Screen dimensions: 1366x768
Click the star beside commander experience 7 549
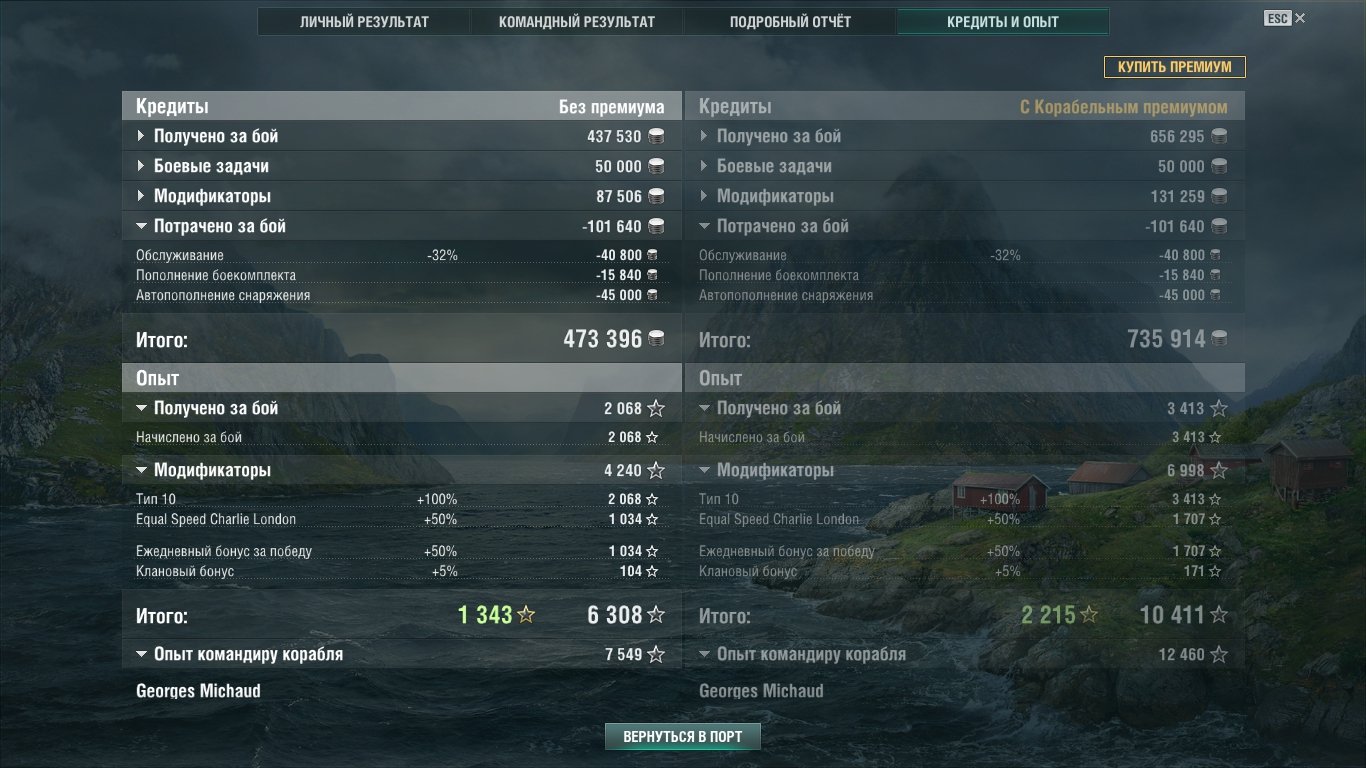click(656, 655)
